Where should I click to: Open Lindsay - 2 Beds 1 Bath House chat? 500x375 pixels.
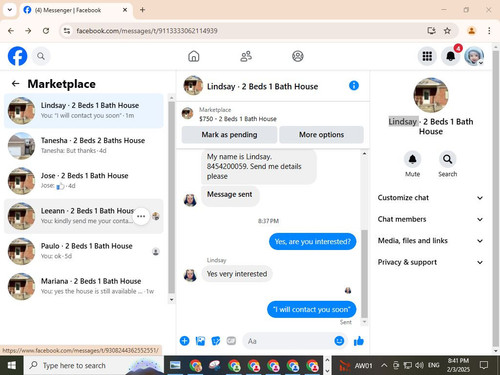(84, 111)
